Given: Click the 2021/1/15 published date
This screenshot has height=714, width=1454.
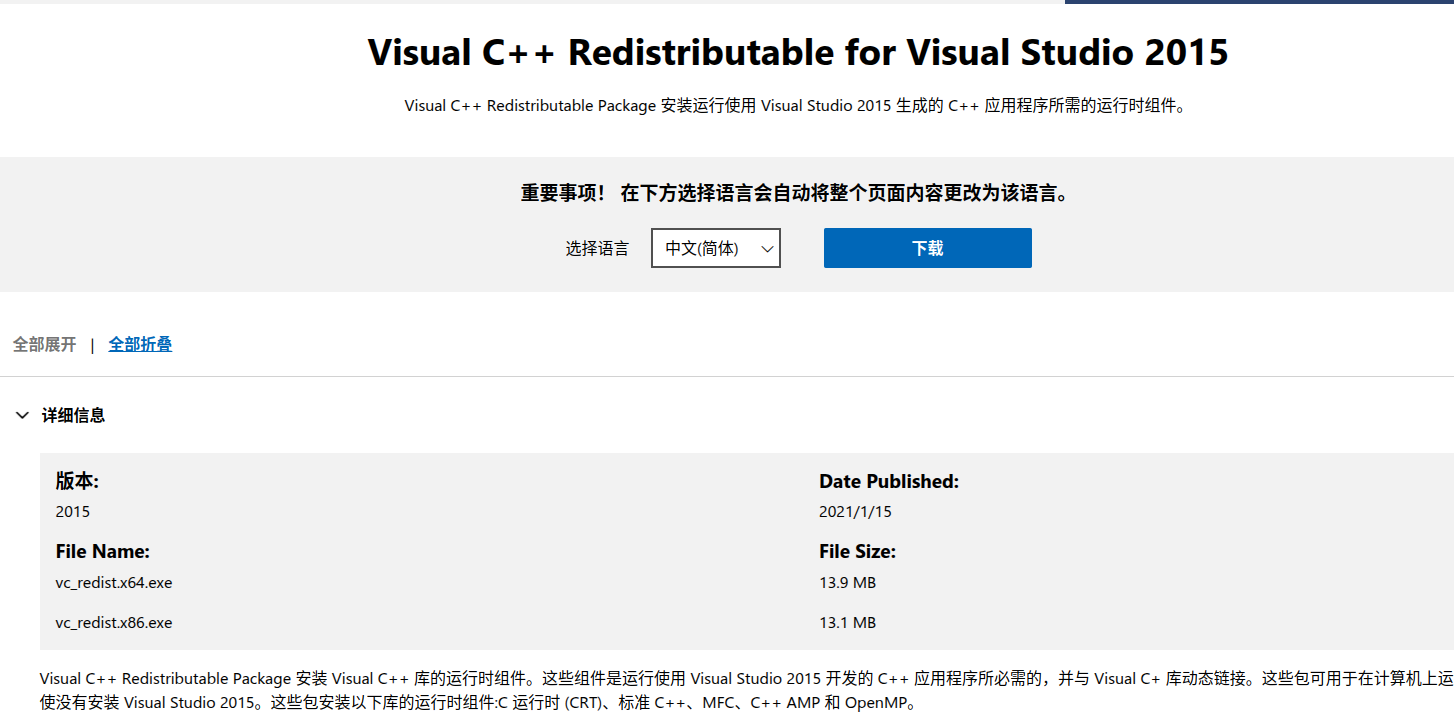Looking at the screenshot, I should point(855,511).
